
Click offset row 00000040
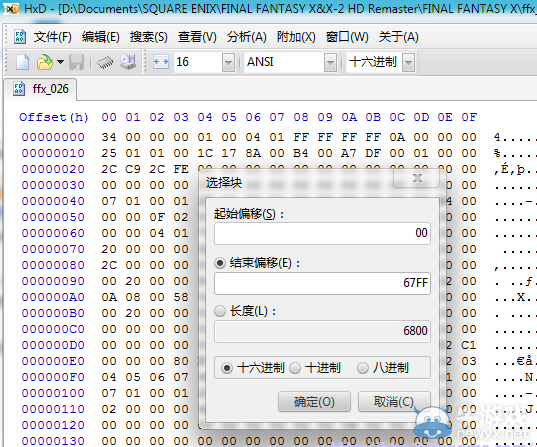click(53, 201)
